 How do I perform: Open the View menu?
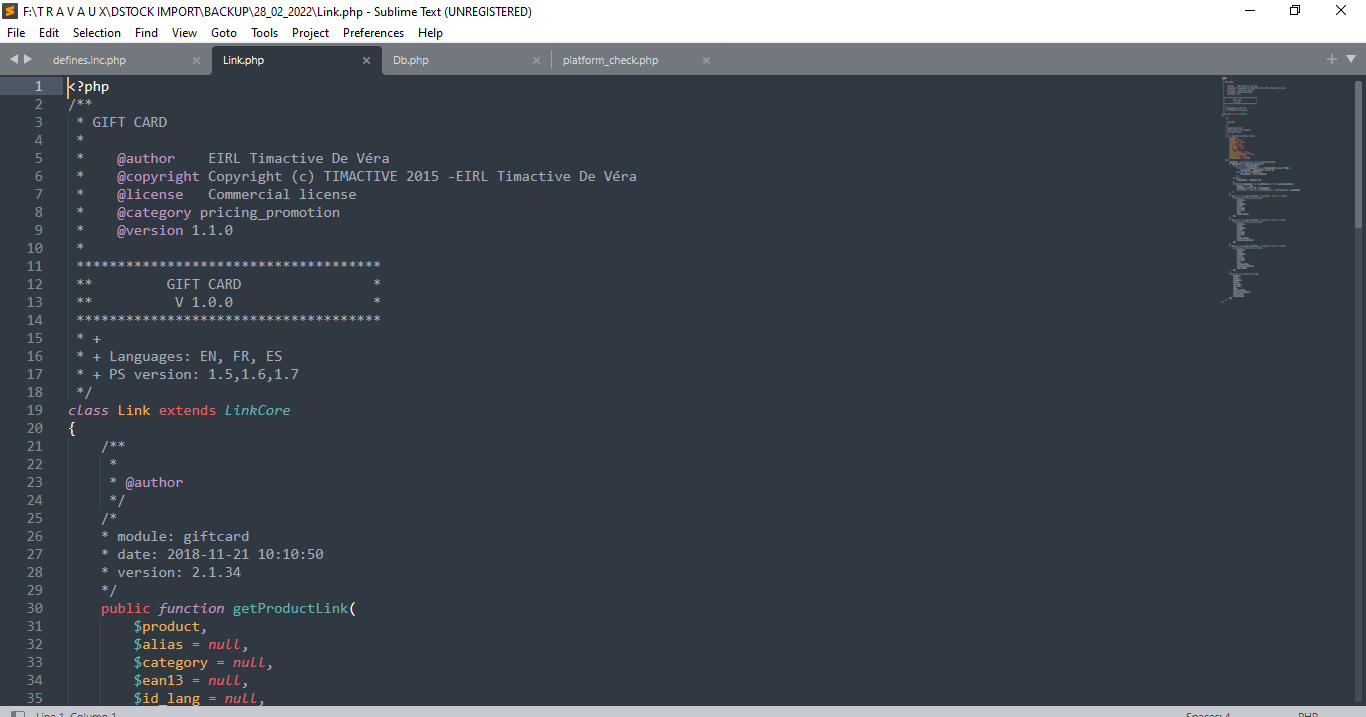[185, 33]
